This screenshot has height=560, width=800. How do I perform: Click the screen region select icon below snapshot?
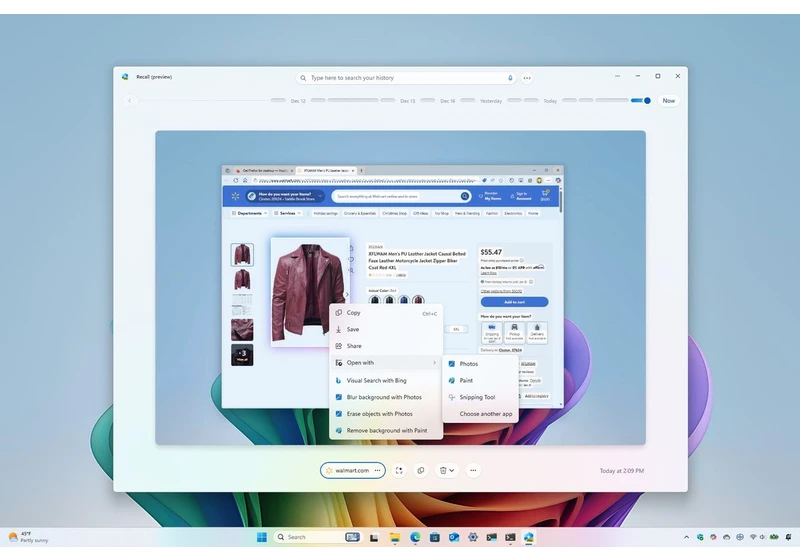399,470
